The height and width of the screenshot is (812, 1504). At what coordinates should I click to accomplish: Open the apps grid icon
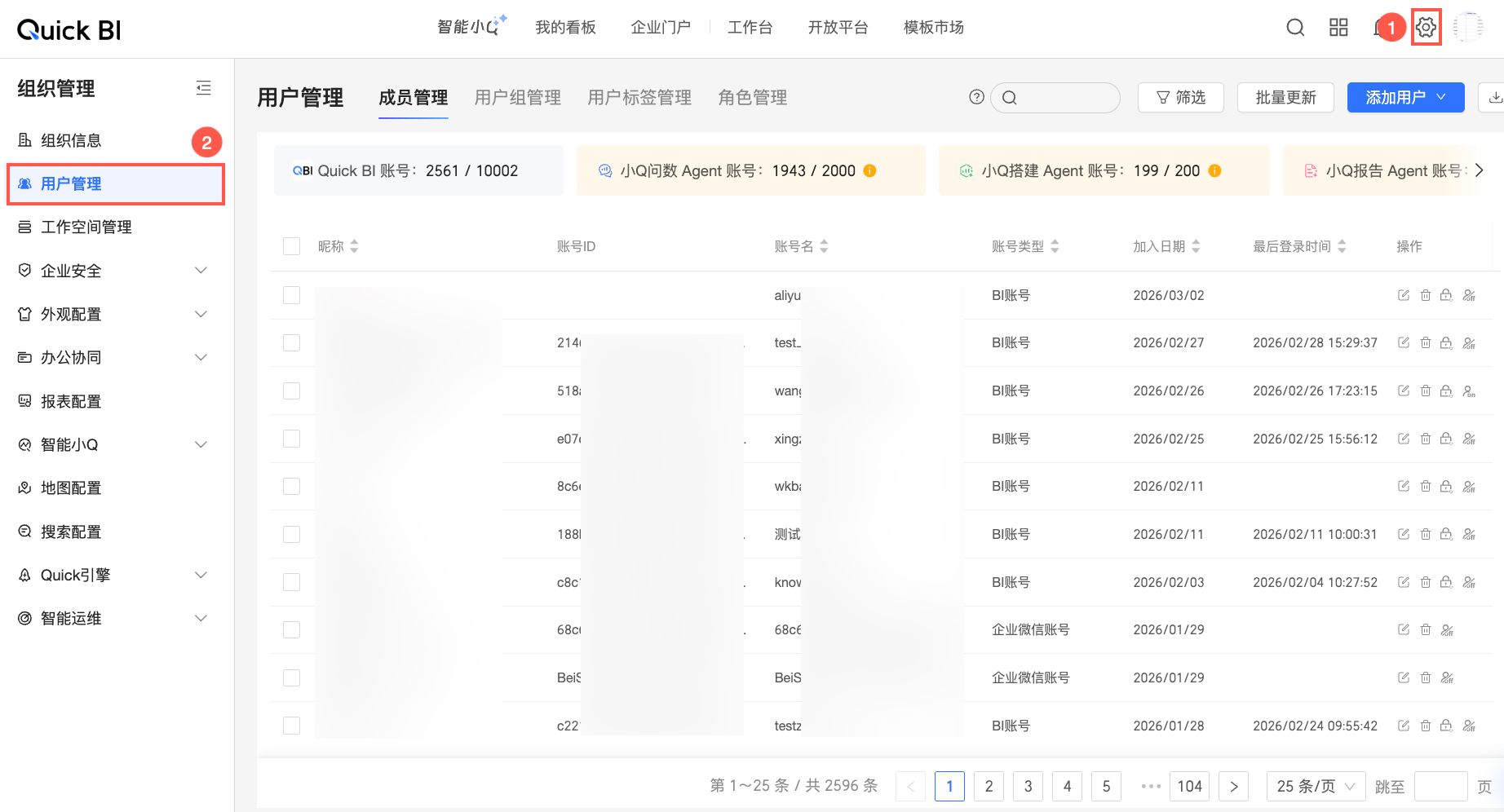[1338, 28]
